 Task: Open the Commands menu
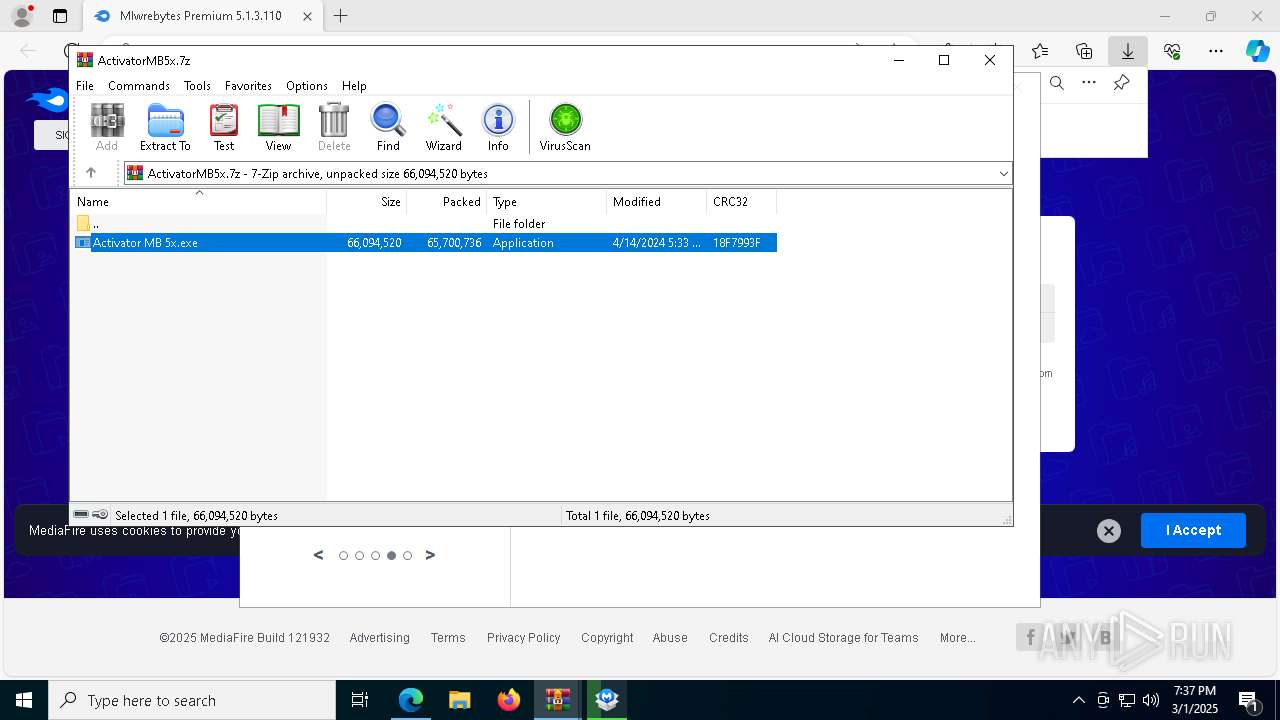pyautogui.click(x=139, y=86)
